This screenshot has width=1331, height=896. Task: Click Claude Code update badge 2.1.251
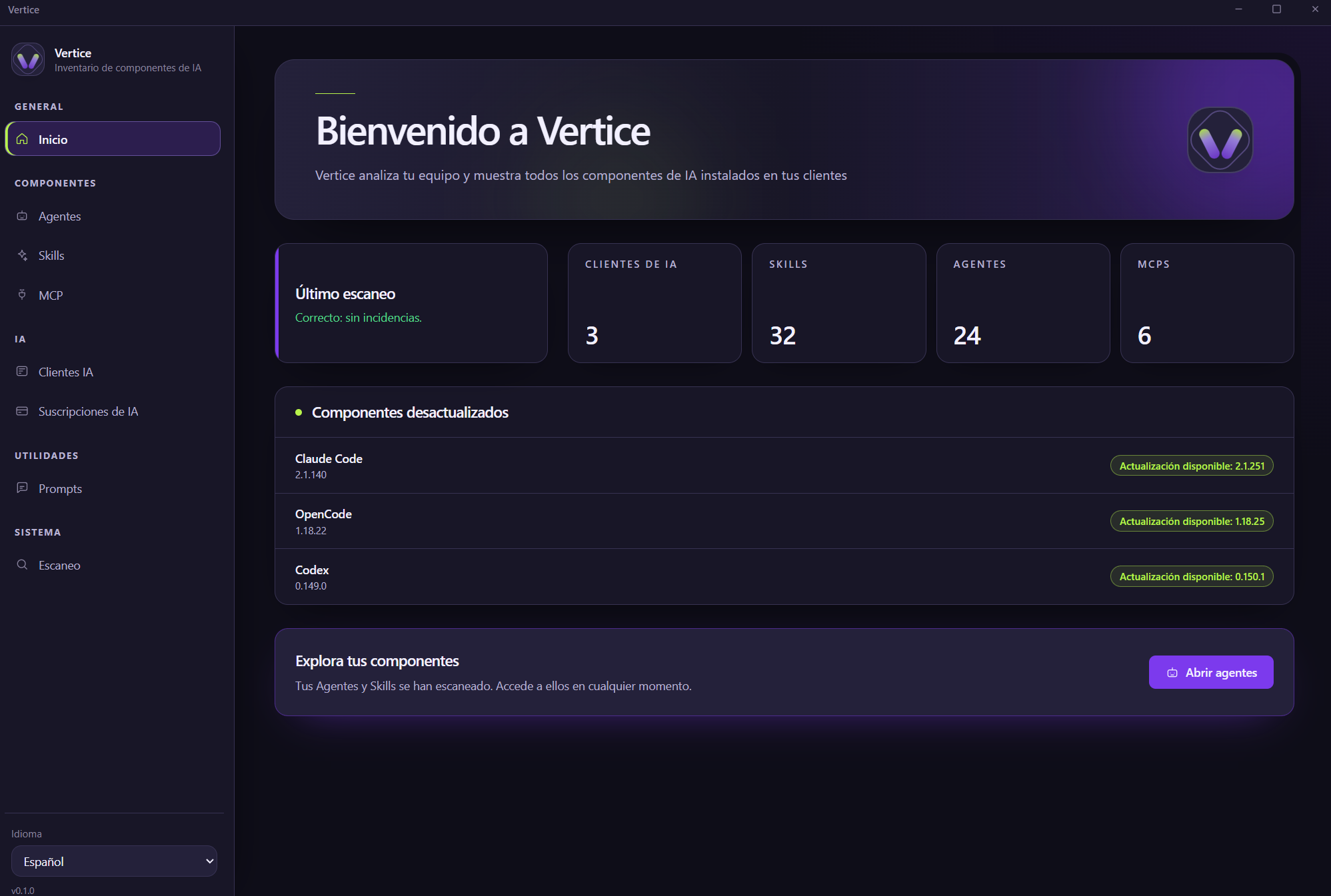coord(1192,466)
